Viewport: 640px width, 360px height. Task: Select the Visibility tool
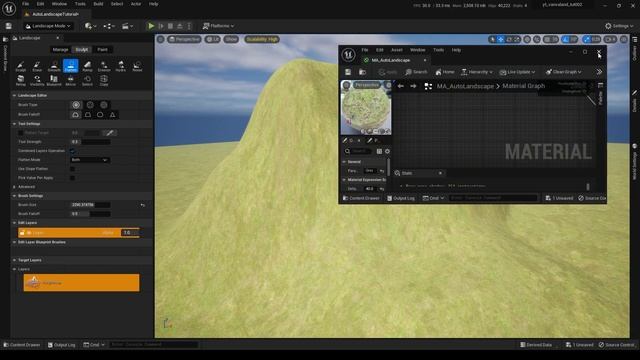click(x=37, y=80)
